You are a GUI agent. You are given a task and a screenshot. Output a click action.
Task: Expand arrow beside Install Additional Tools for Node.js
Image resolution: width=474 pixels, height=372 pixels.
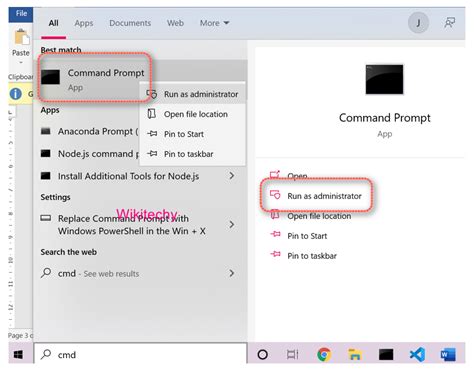point(232,176)
